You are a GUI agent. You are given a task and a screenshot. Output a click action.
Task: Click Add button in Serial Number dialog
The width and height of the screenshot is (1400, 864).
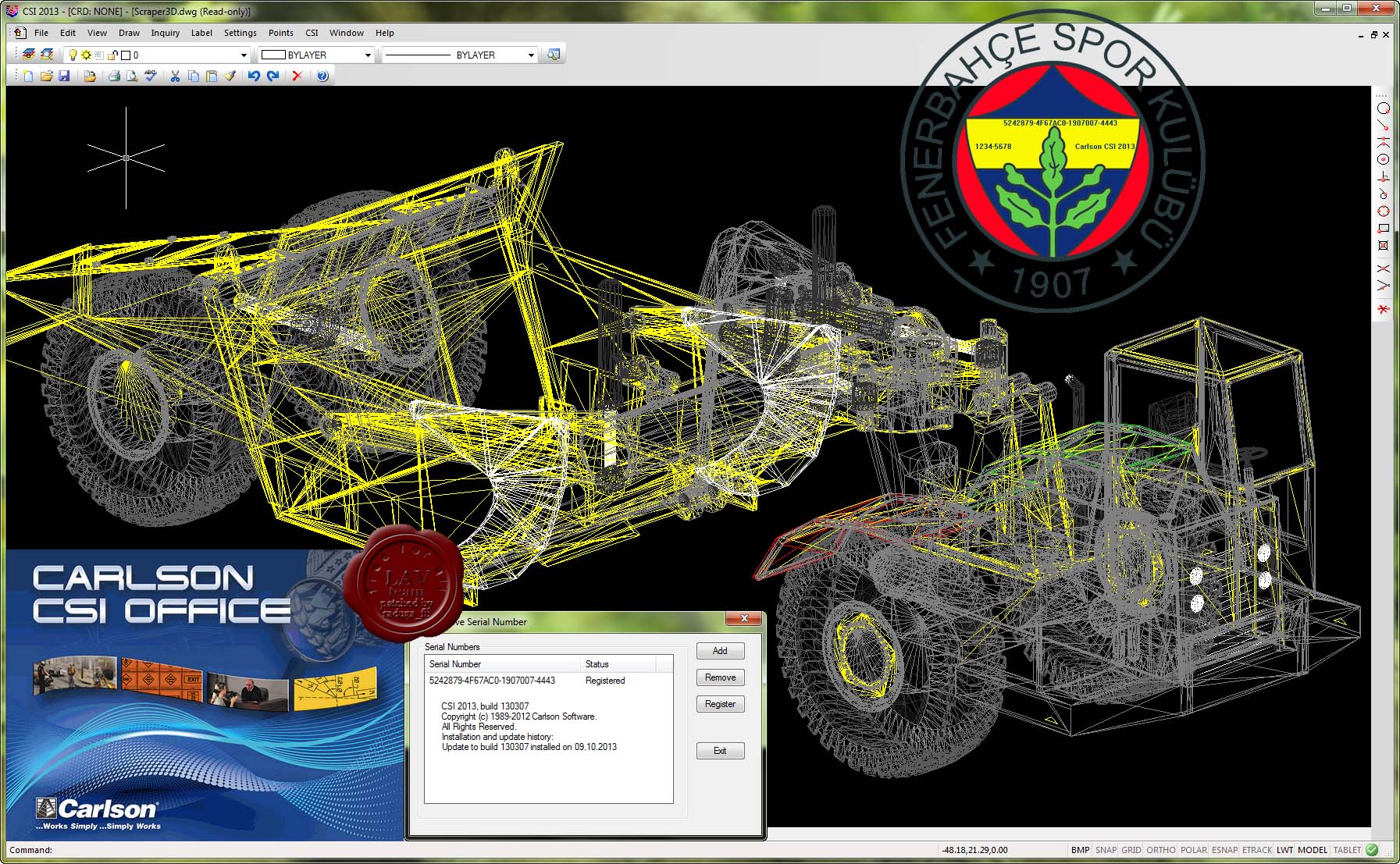720,651
